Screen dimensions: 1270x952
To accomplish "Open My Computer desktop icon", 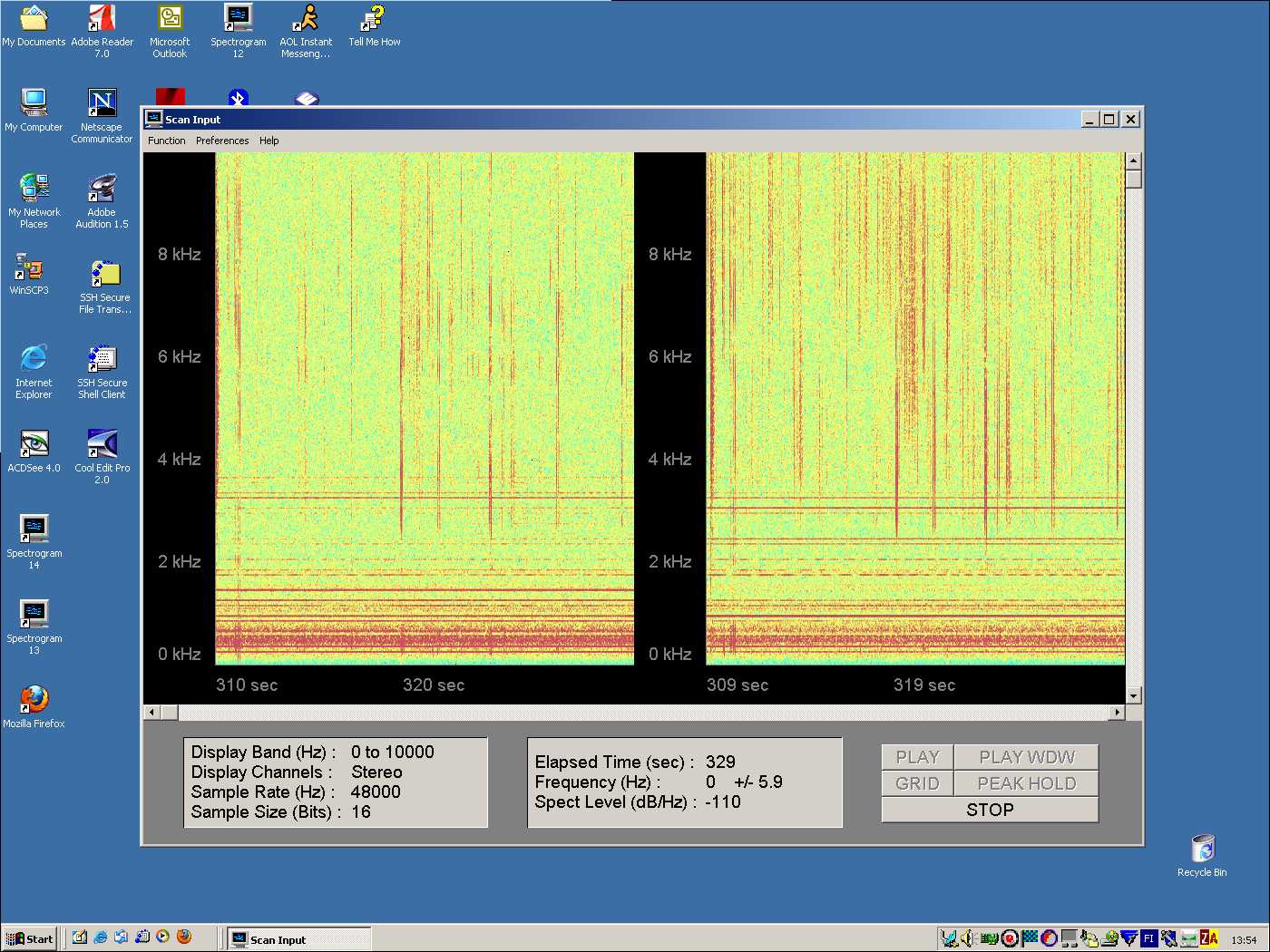I will pyautogui.click(x=34, y=111).
